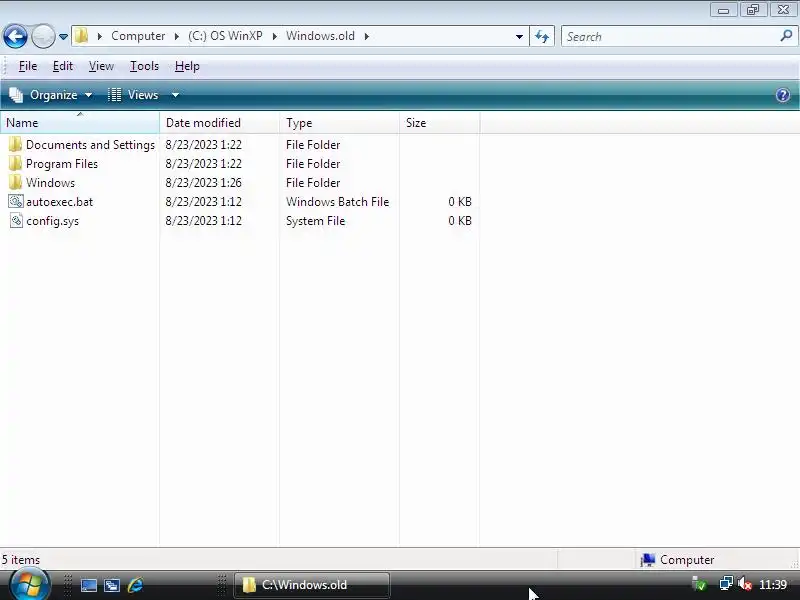The height and width of the screenshot is (600, 800).
Task: Click into the Search field
Action: click(x=670, y=37)
